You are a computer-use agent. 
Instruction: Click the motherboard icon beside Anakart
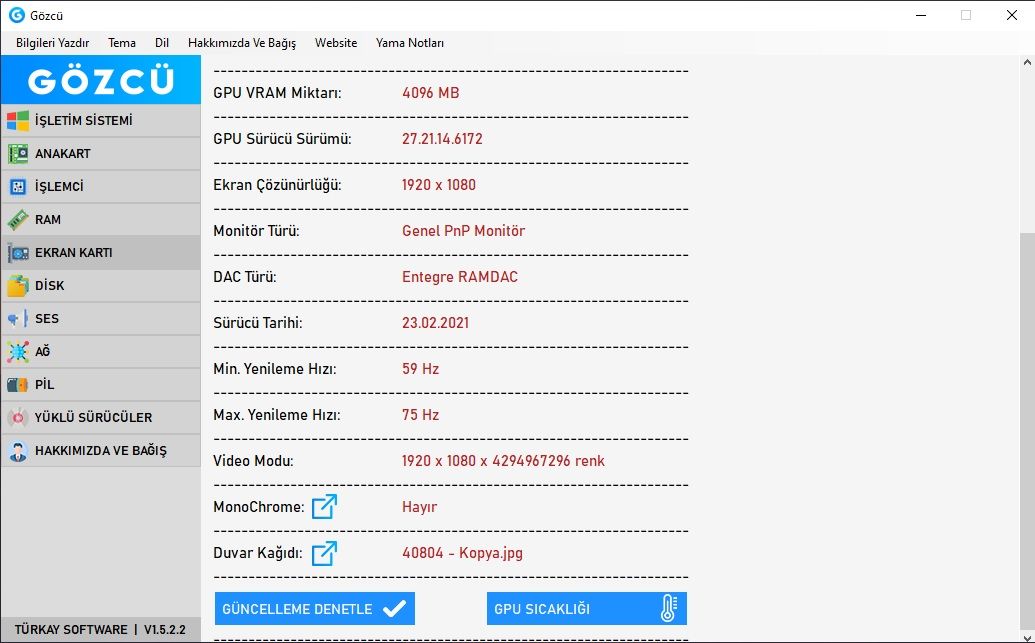(x=18, y=154)
